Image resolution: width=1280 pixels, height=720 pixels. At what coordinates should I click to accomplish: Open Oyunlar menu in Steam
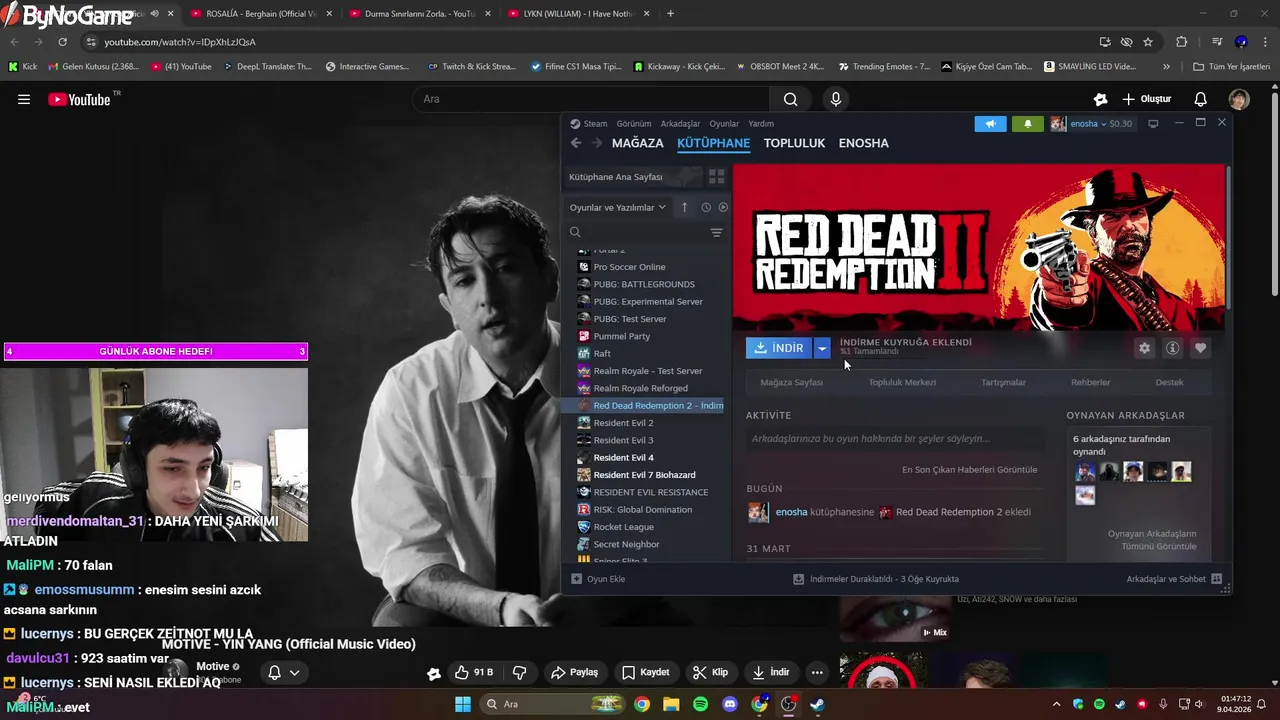[724, 124]
